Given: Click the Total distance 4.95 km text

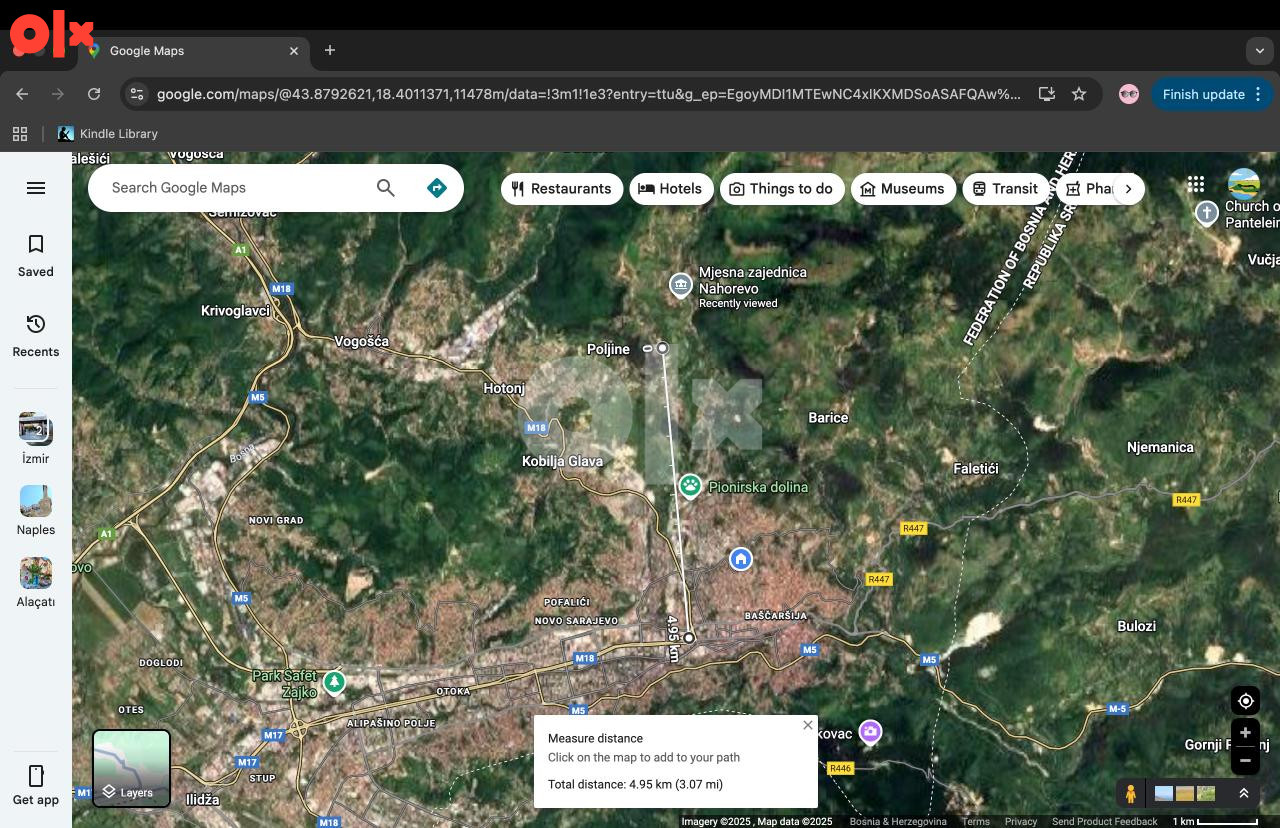Looking at the screenshot, I should (x=635, y=784).
